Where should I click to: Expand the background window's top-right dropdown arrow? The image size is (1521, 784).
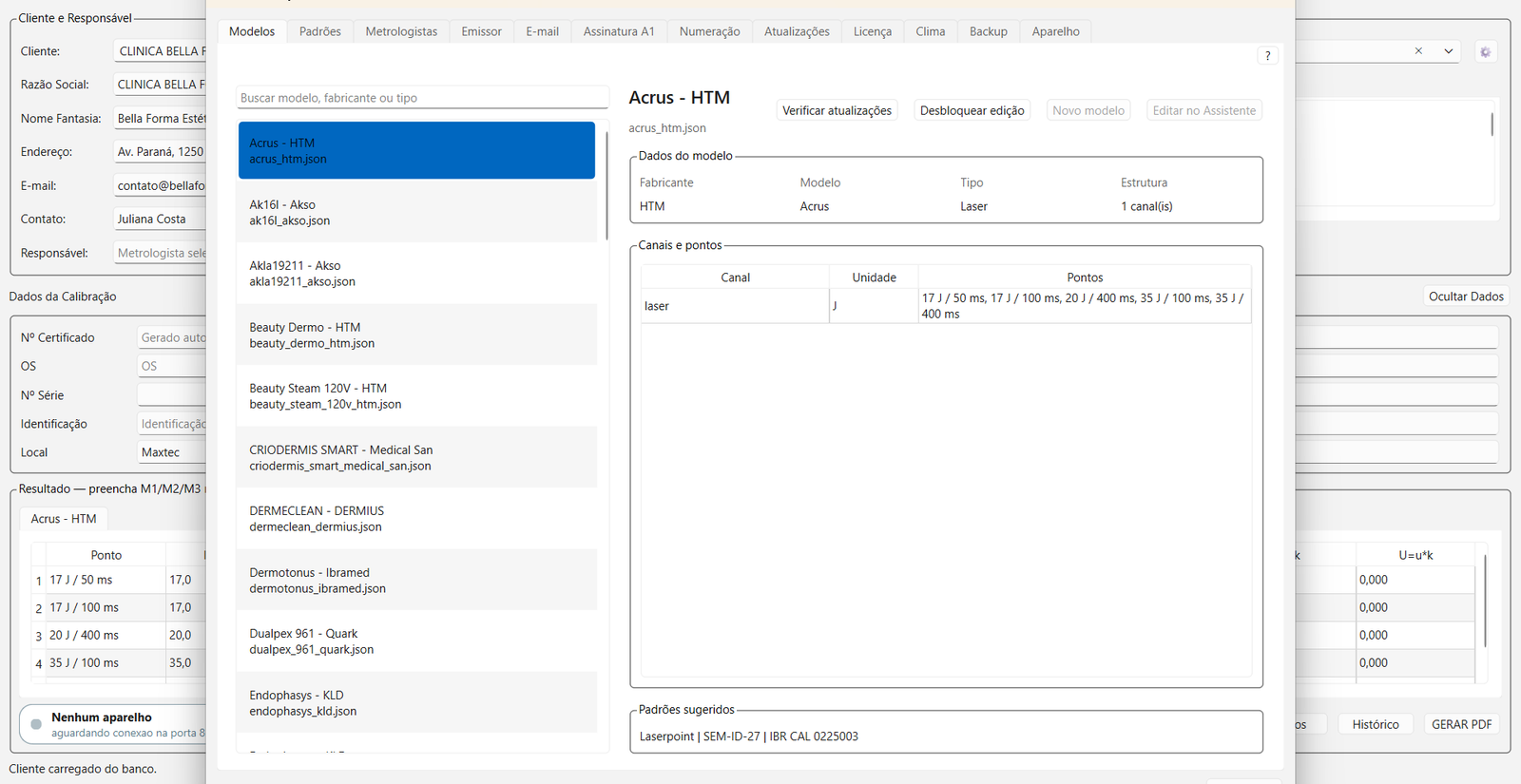pyautogui.click(x=1449, y=51)
